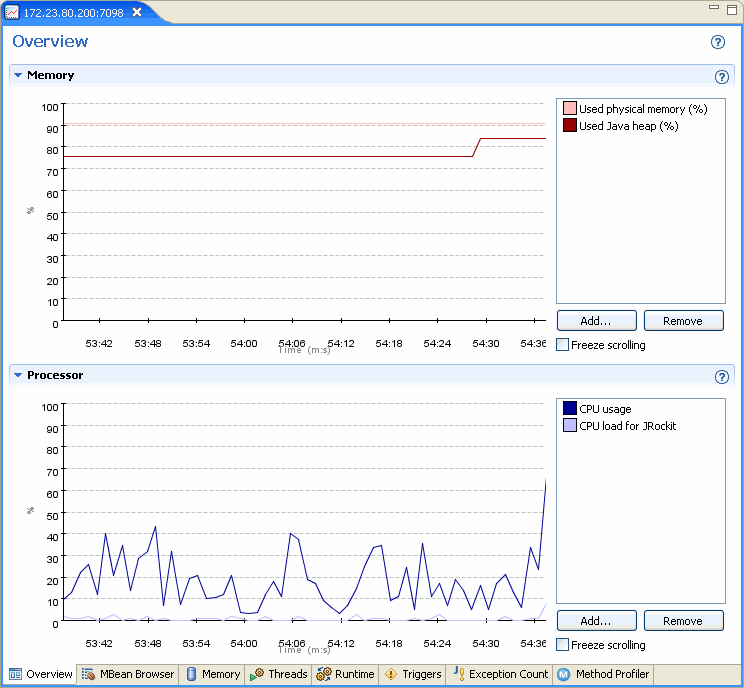
Task: Minimize the editor view pane
Action: (714, 7)
